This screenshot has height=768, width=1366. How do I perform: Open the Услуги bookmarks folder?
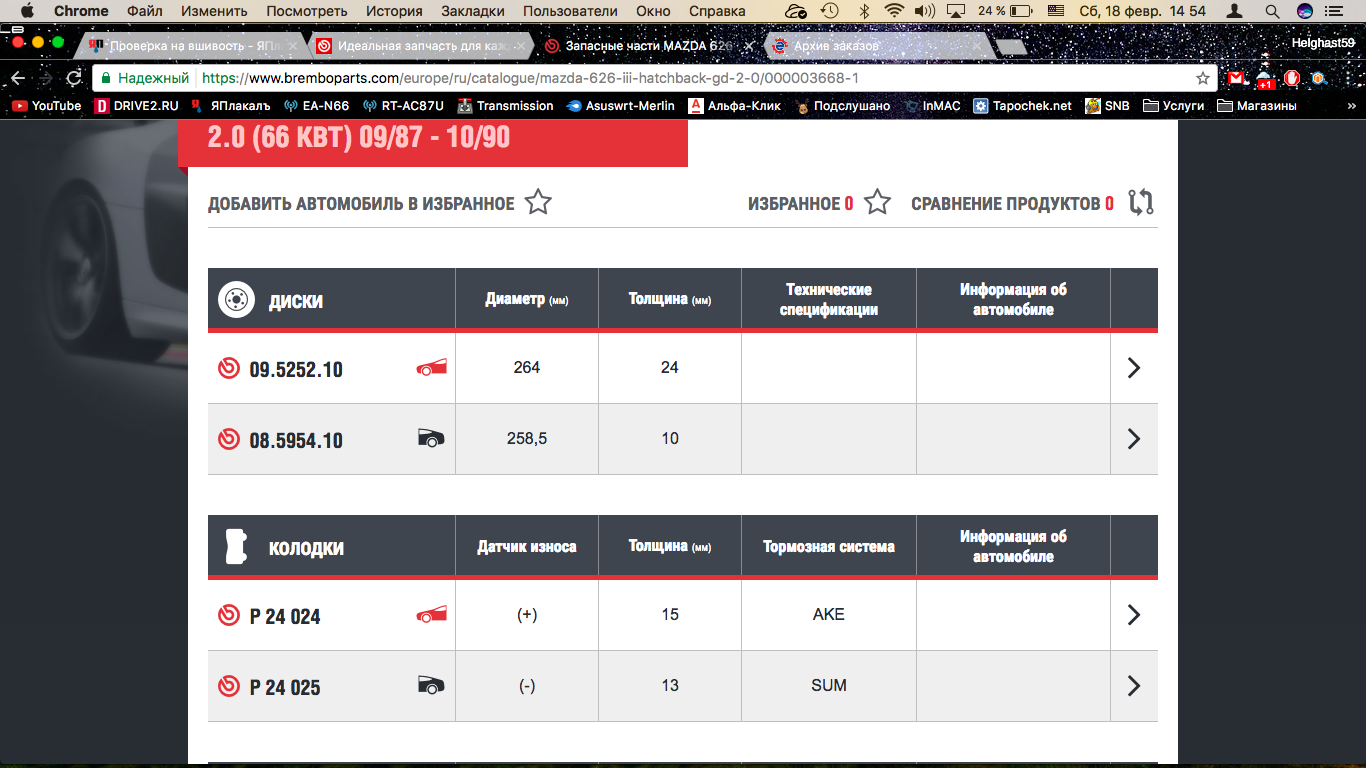1174,105
